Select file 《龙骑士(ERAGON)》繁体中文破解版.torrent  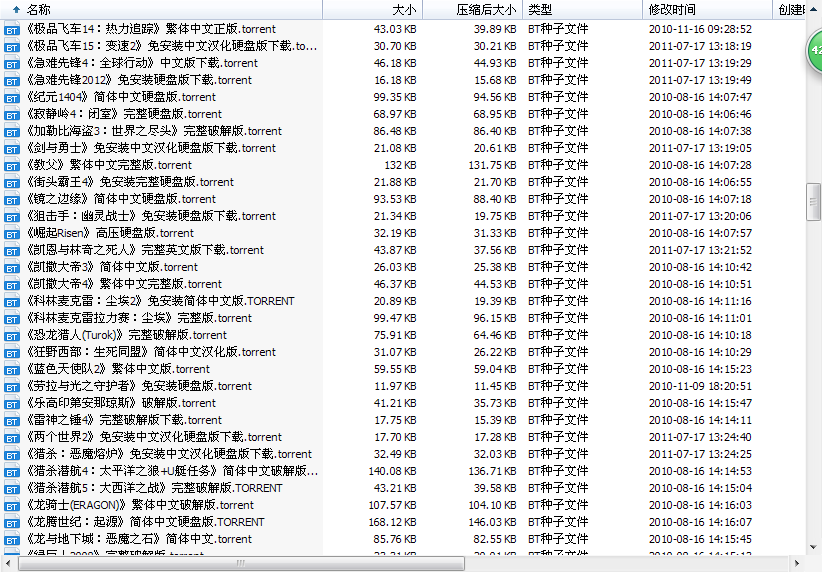coord(140,505)
